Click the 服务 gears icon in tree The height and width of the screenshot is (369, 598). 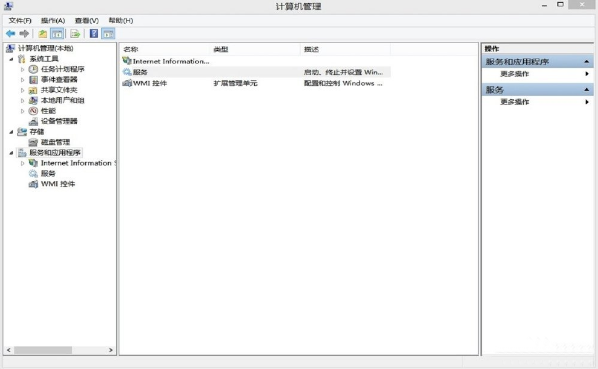pyautogui.click(x=34, y=173)
